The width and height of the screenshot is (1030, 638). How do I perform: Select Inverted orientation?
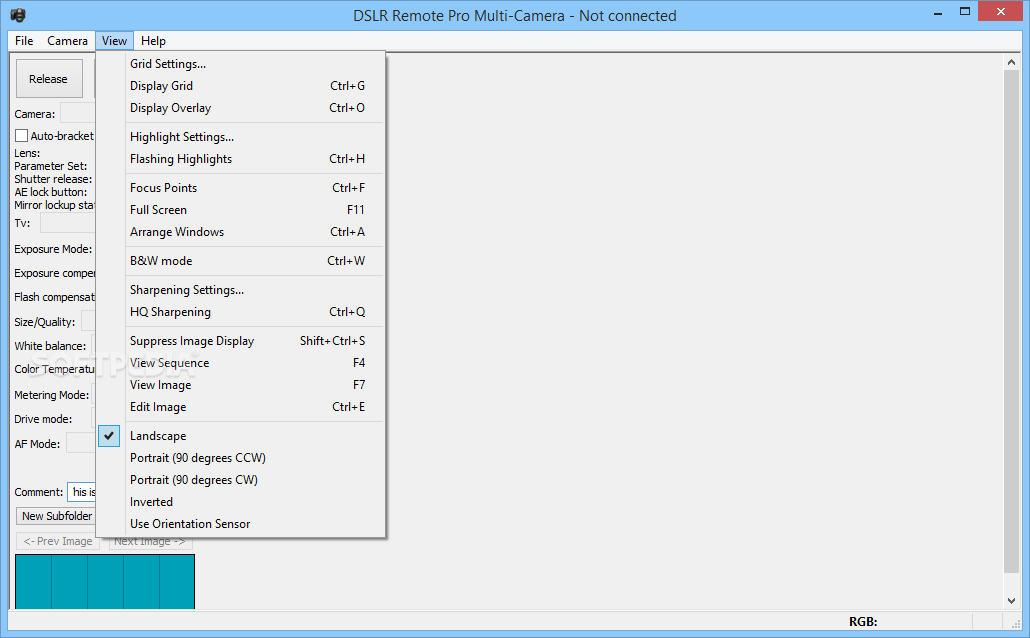click(x=240, y=502)
